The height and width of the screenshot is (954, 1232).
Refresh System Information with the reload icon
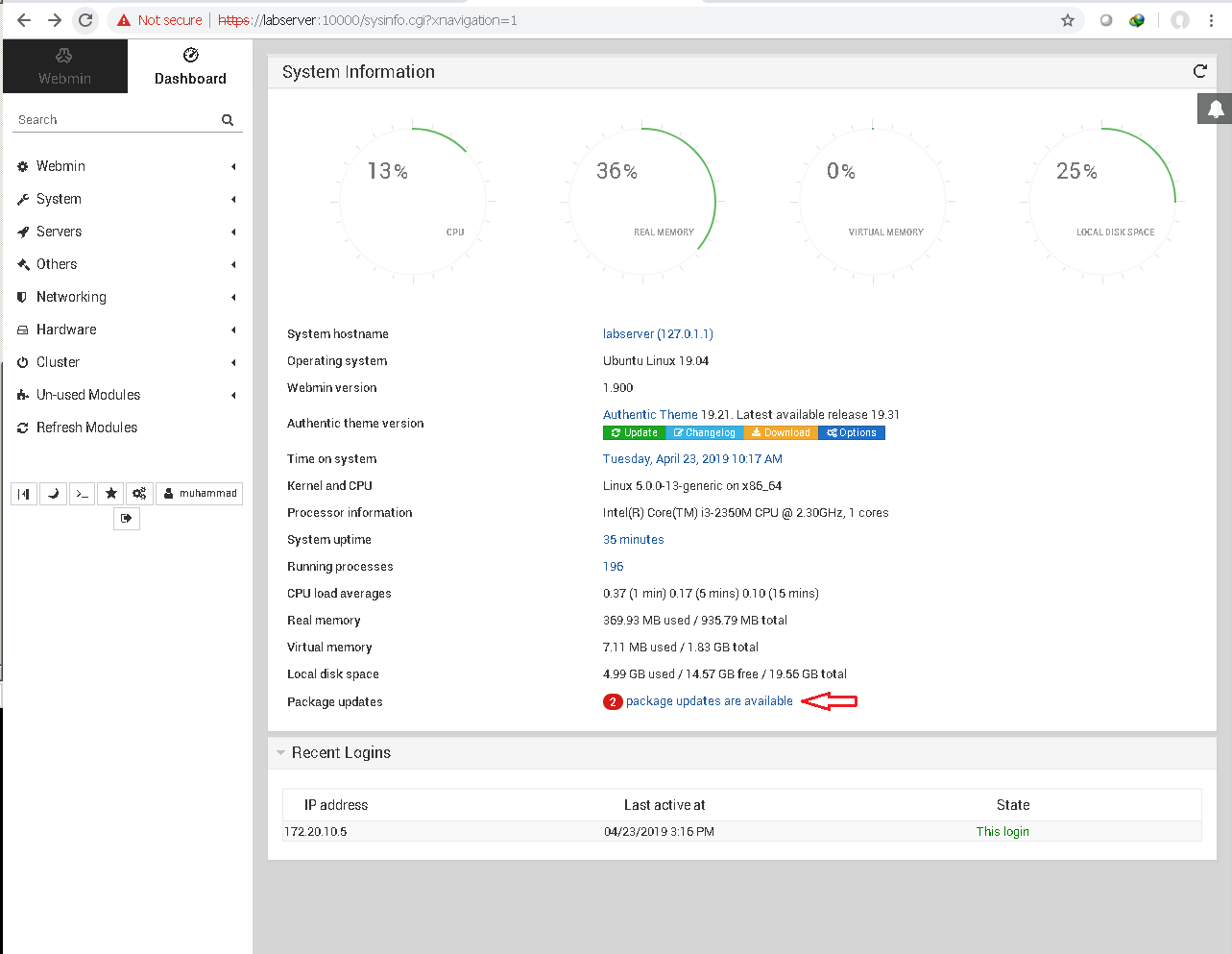tap(1199, 71)
